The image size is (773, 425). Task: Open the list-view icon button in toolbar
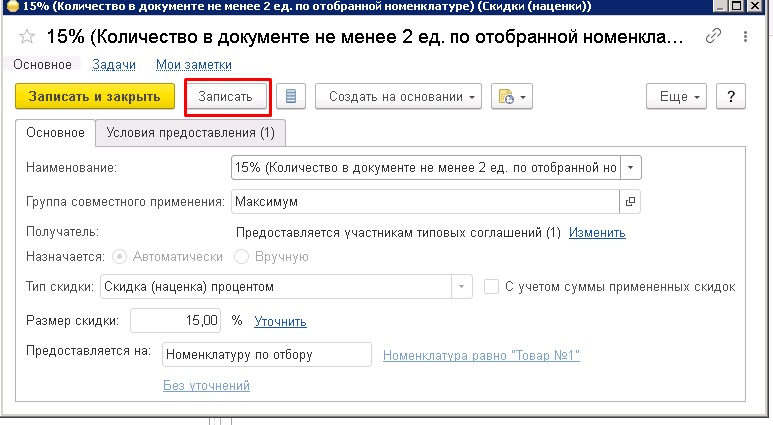click(x=291, y=96)
